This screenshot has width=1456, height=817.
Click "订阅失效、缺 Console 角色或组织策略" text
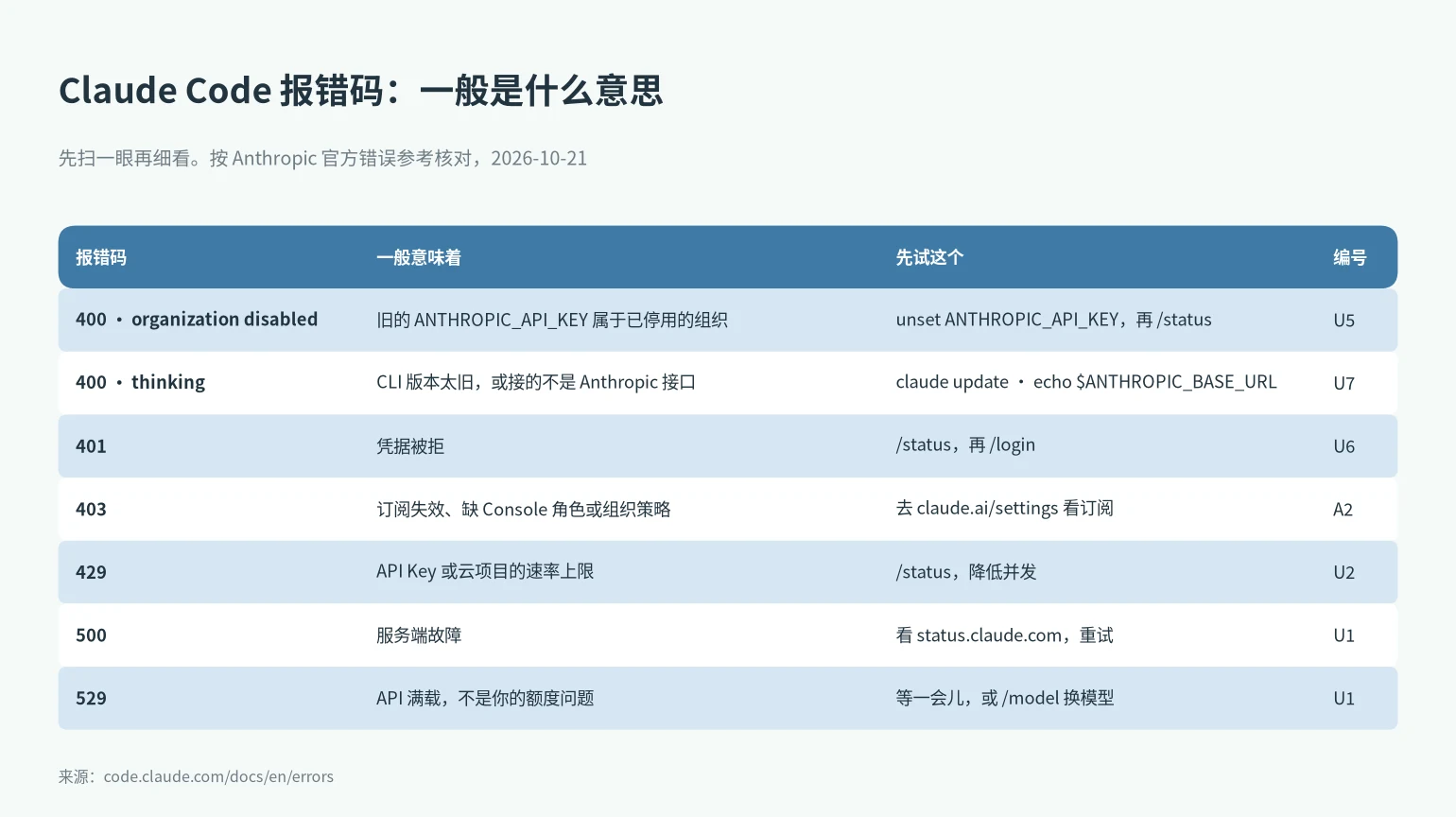(x=524, y=509)
